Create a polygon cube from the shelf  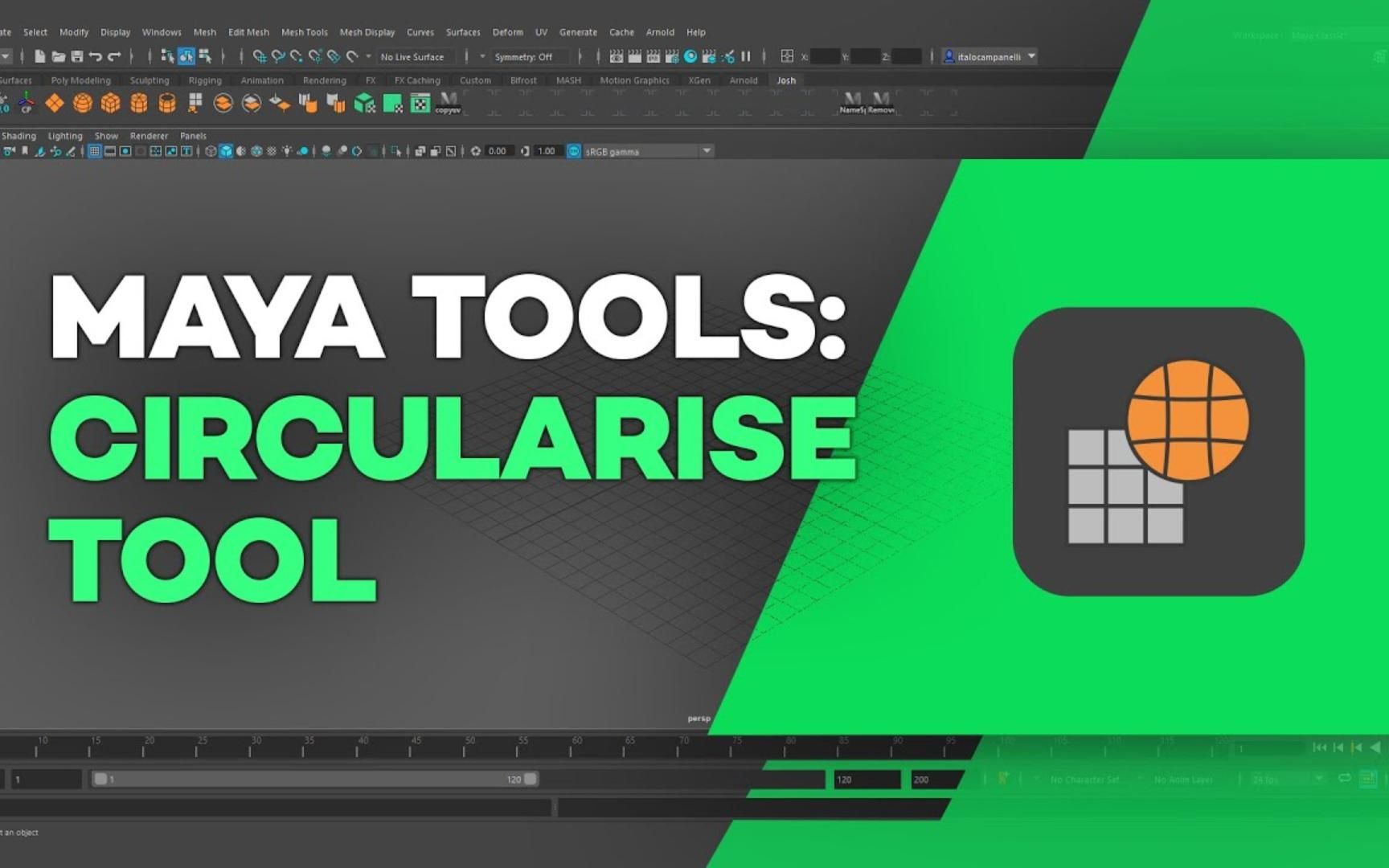click(110, 103)
